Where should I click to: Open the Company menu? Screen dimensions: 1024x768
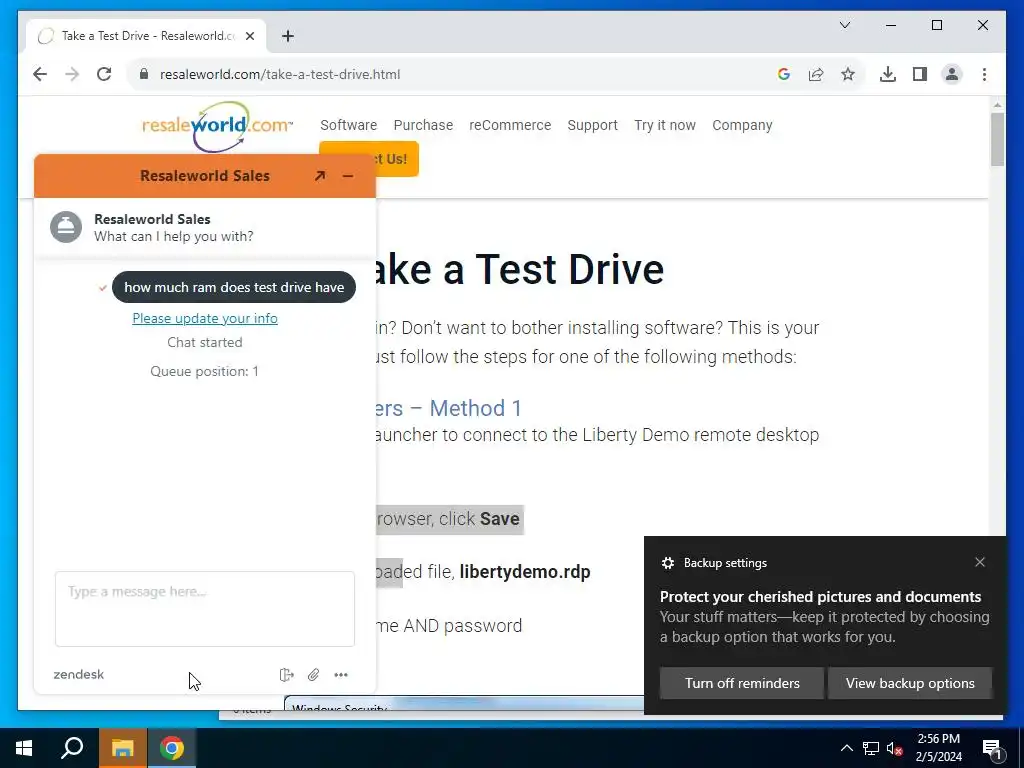(742, 125)
